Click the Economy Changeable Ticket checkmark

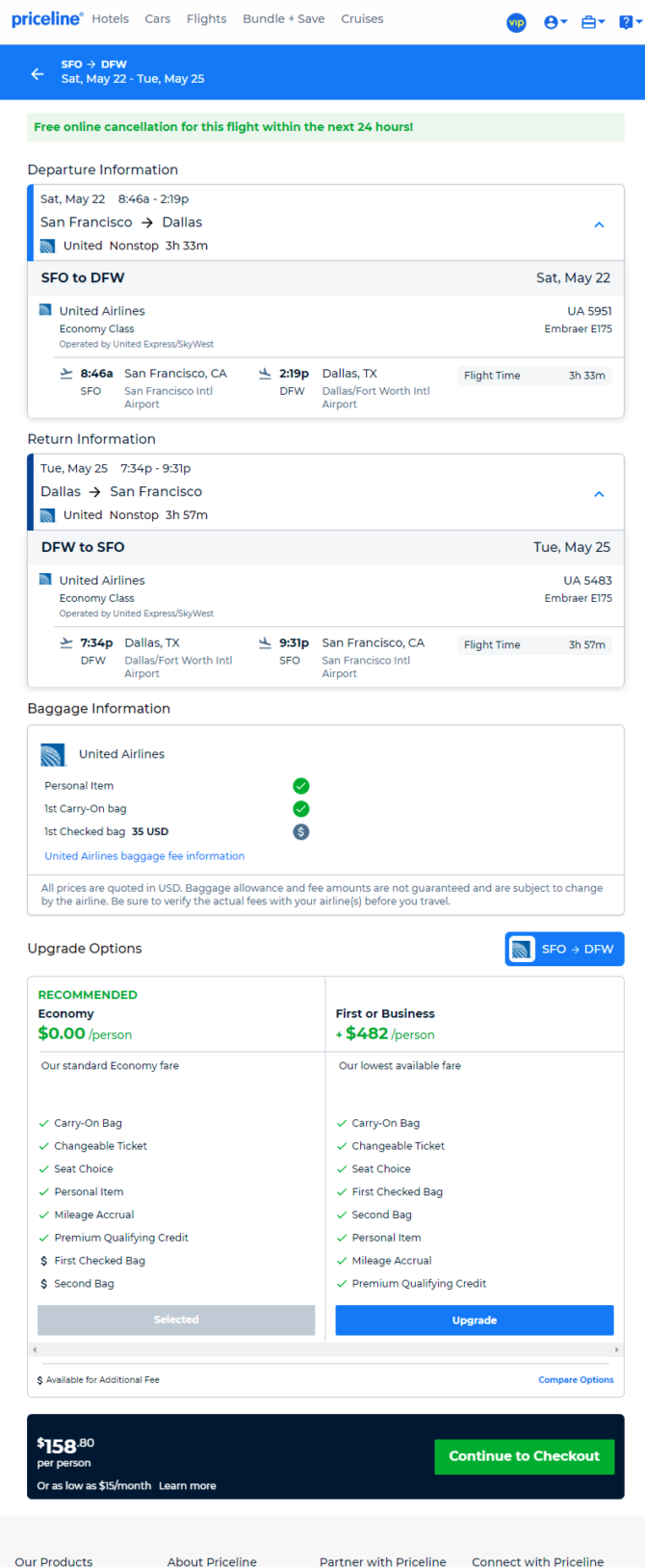coord(44,1146)
